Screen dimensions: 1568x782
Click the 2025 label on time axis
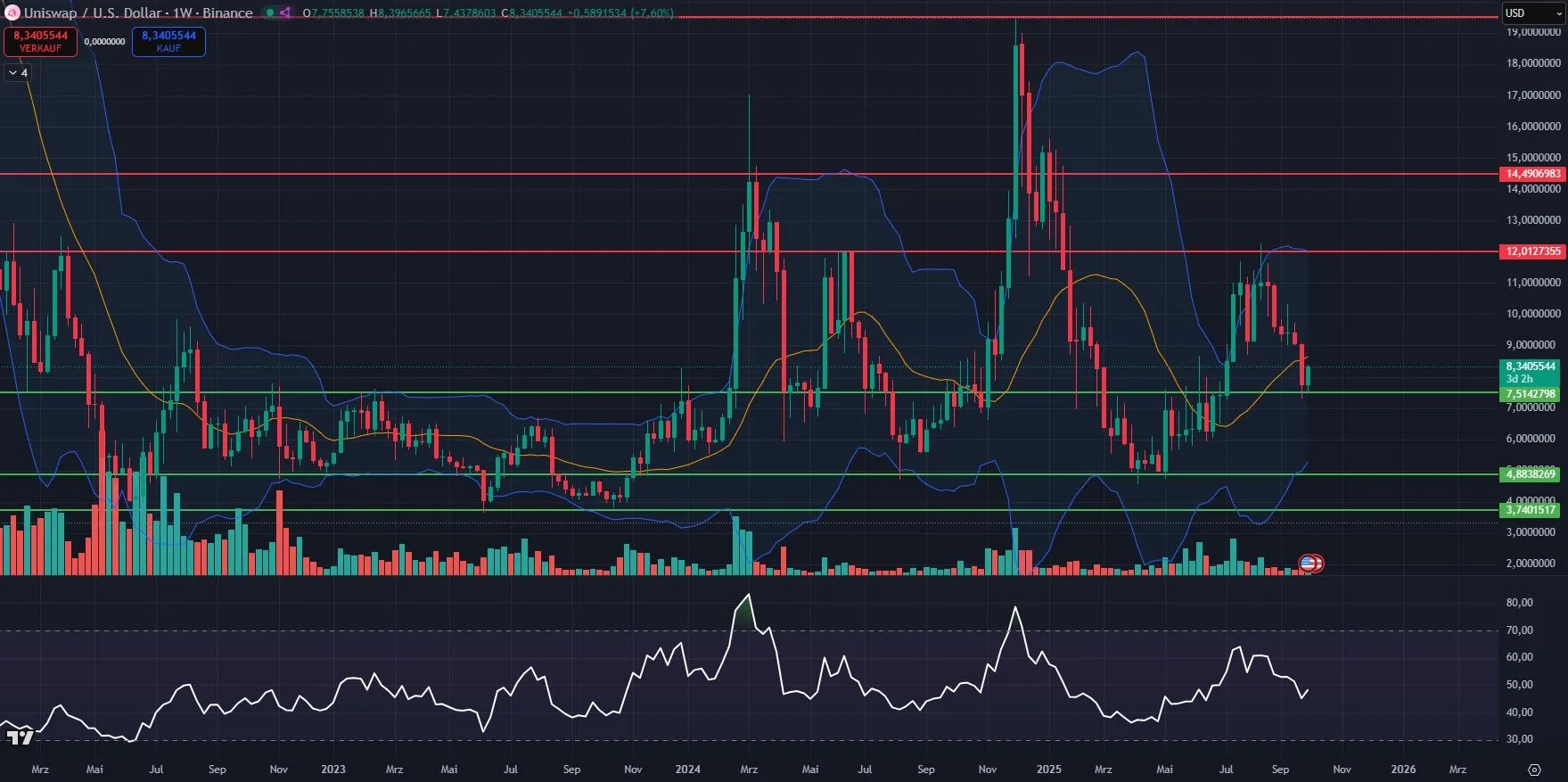point(1048,769)
